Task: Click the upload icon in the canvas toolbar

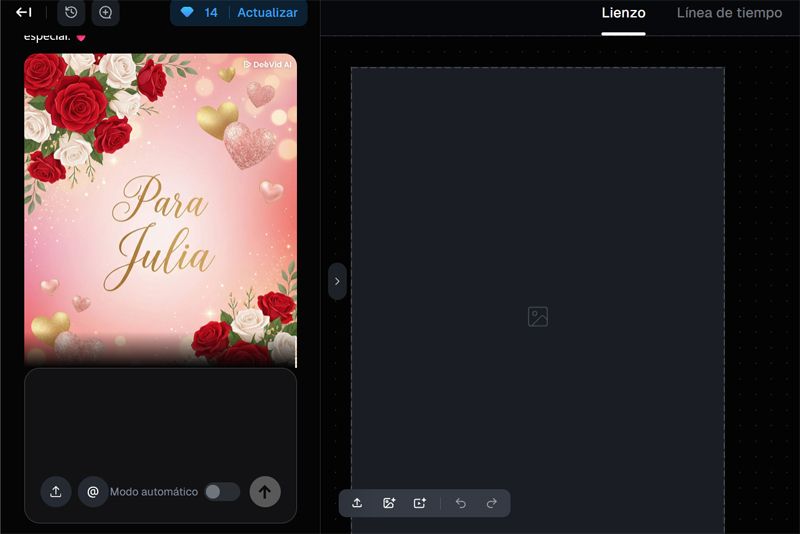Action: pyautogui.click(x=357, y=503)
